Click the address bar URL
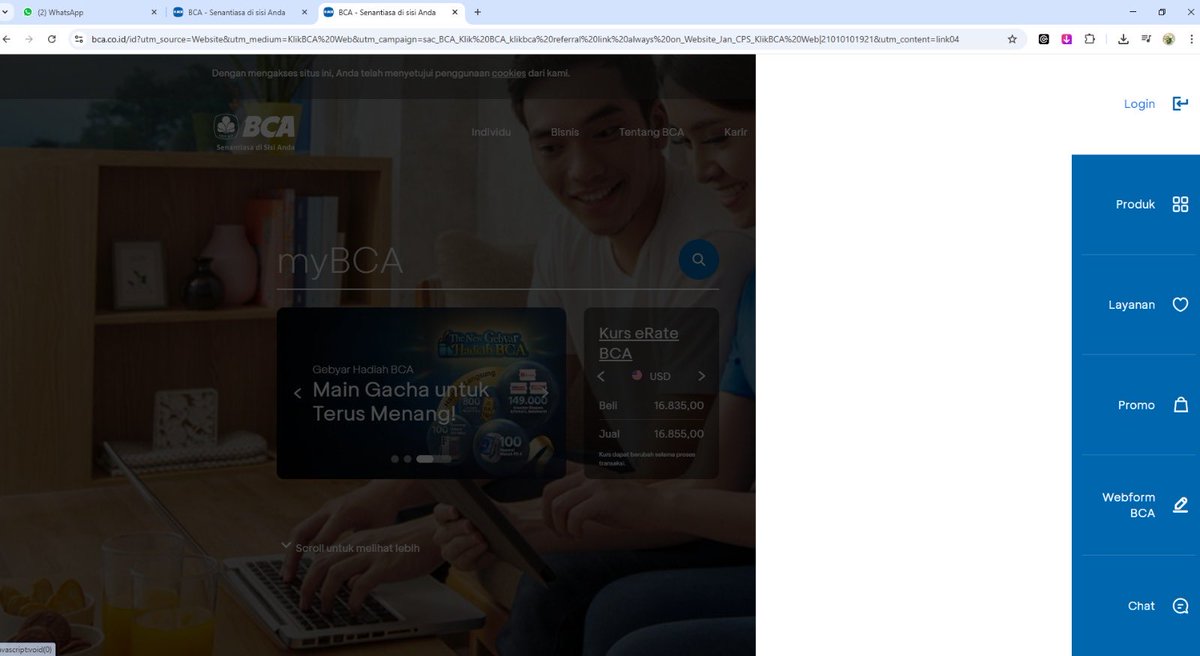Viewport: 1200px width, 656px height. [525, 39]
